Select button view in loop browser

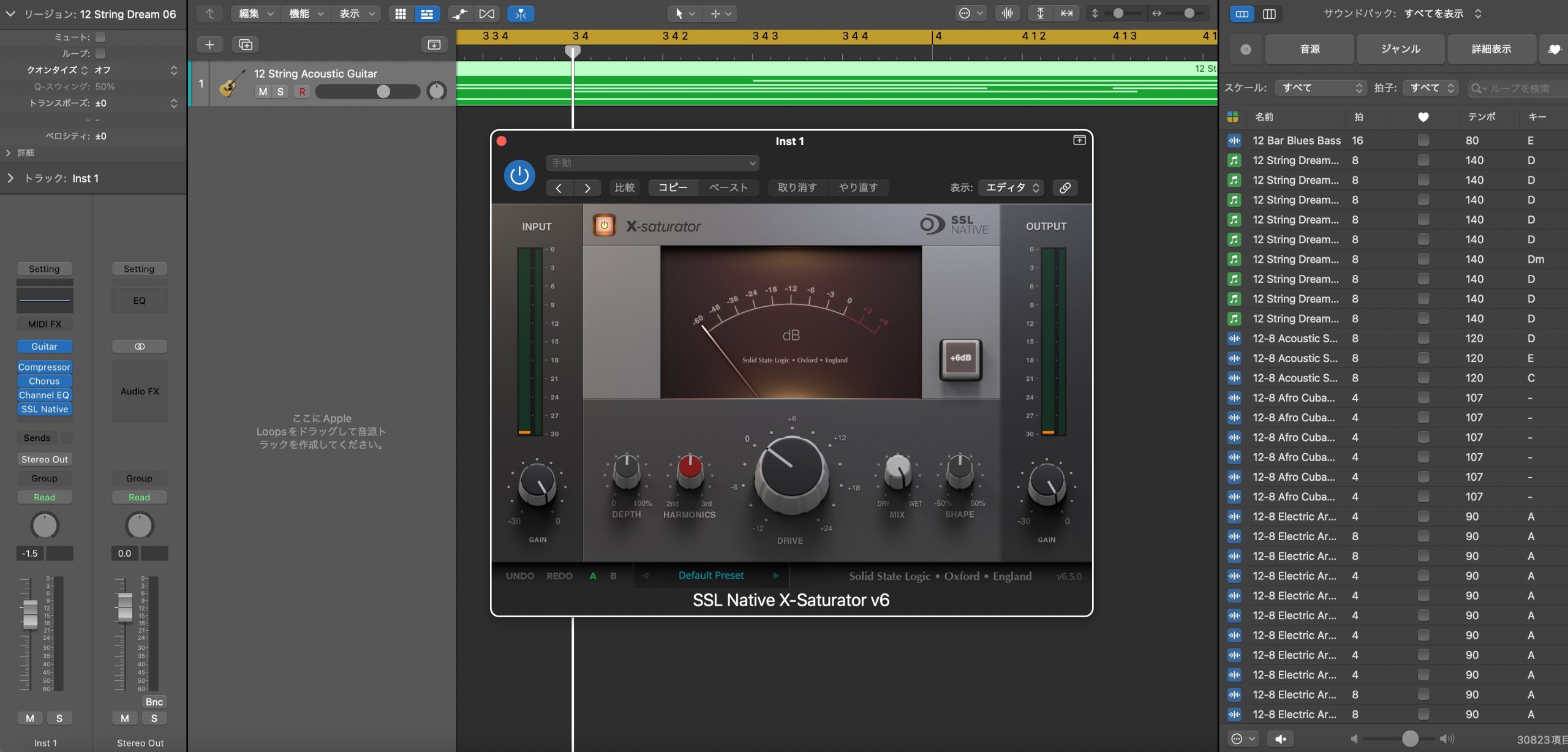(1242, 13)
